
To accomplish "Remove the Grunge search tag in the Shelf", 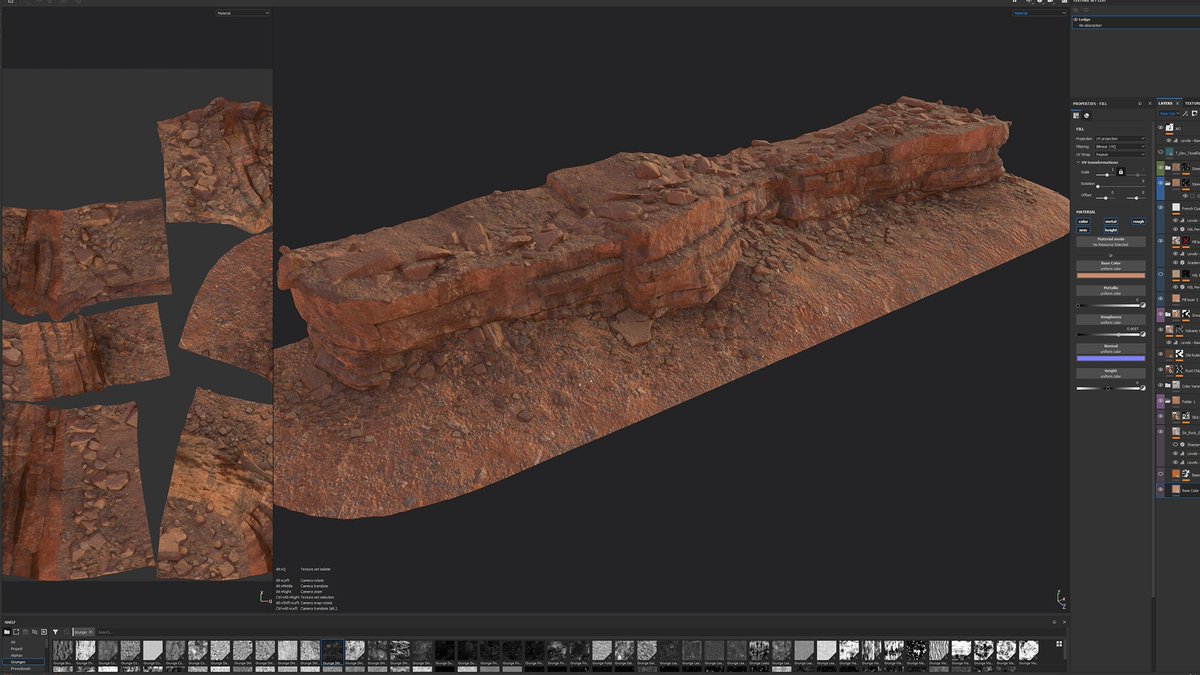I will (90, 632).
